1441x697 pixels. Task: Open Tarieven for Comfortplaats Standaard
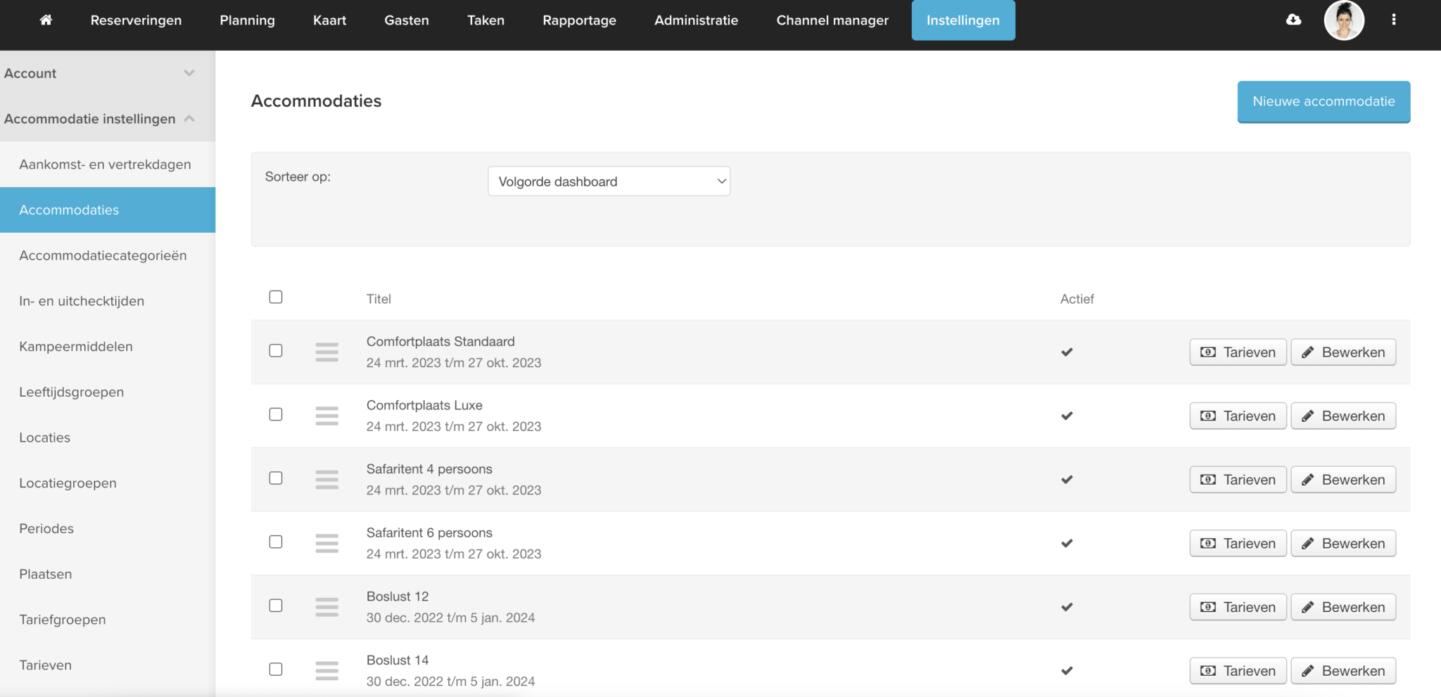[x=1237, y=352]
